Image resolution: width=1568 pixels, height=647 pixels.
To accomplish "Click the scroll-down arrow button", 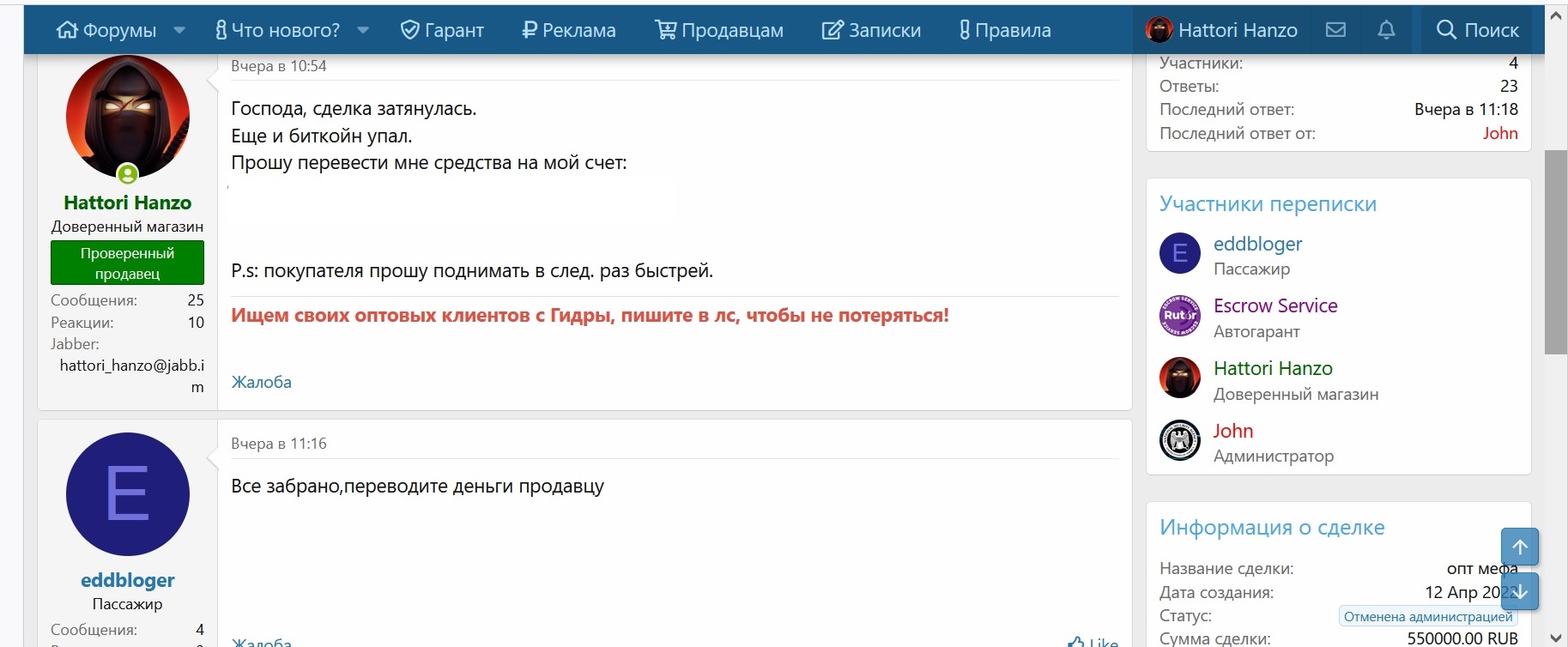I will [1519, 591].
